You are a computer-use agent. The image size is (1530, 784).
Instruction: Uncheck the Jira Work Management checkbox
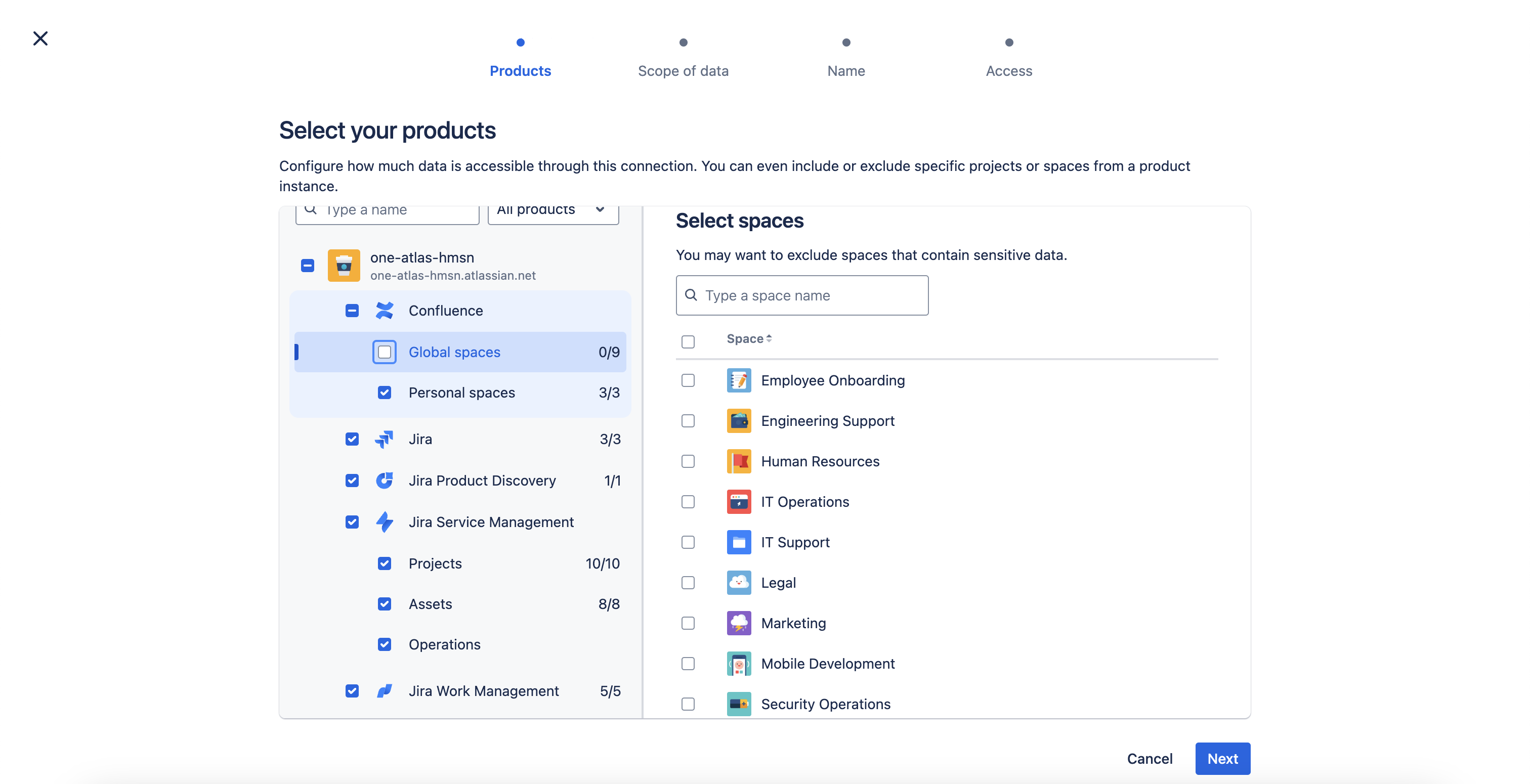[352, 691]
